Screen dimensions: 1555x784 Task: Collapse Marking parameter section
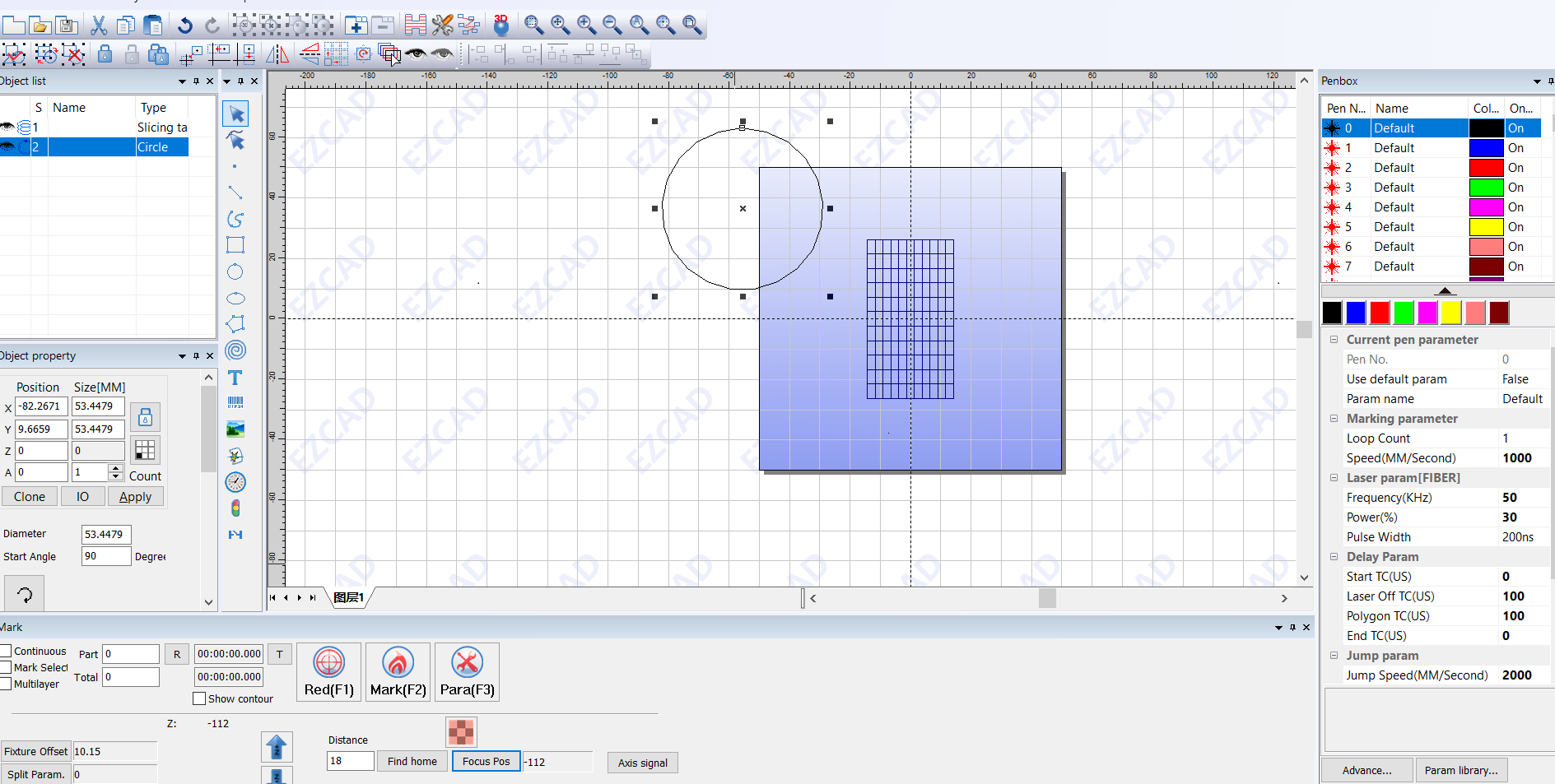(x=1334, y=418)
